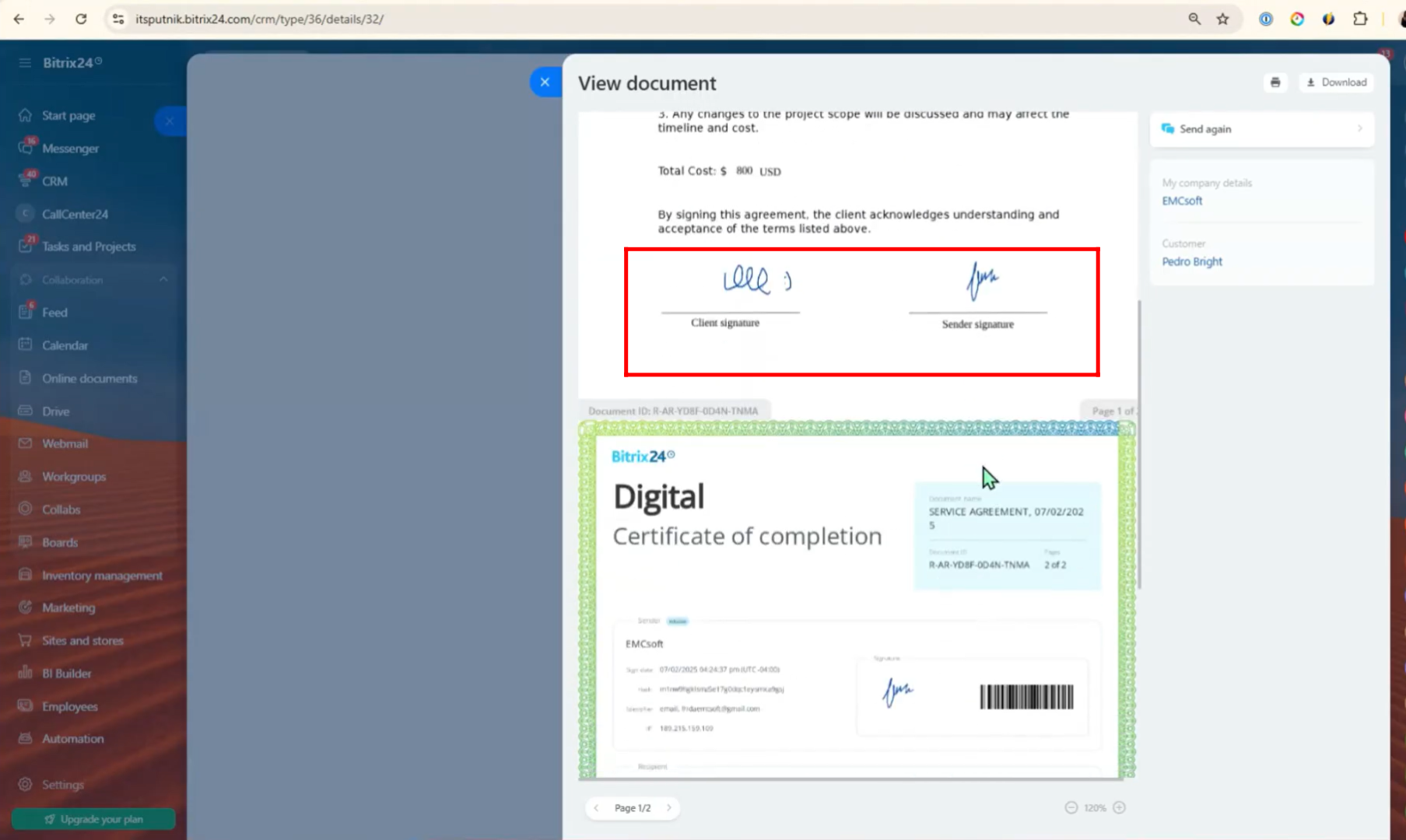The image size is (1406, 840).
Task: Zoom in document with plus icon
Action: pyautogui.click(x=1119, y=807)
